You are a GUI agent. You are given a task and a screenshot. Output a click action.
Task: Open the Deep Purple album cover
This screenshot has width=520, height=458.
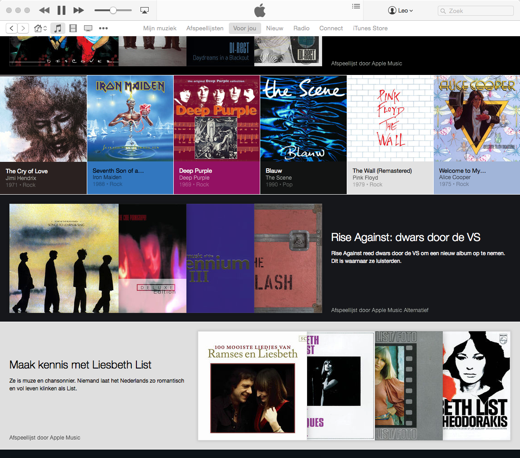click(x=217, y=119)
